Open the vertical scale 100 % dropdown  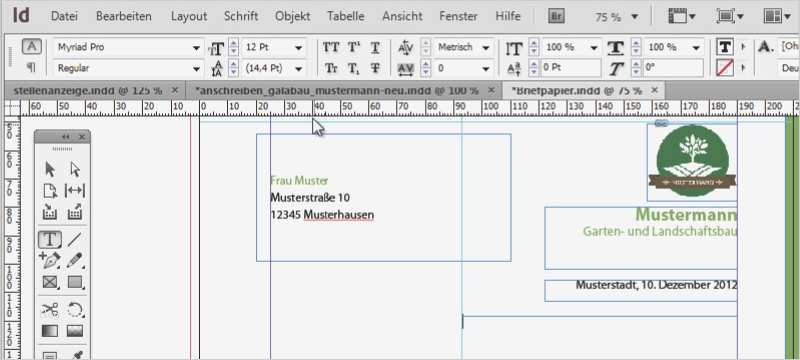593,47
